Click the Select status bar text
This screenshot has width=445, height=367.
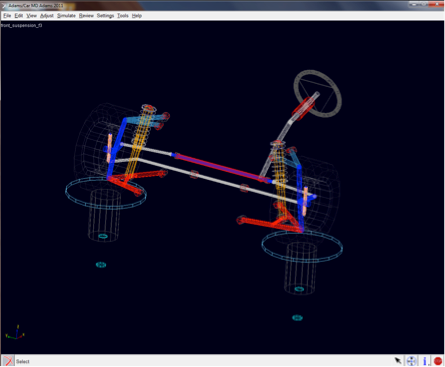click(x=23, y=361)
